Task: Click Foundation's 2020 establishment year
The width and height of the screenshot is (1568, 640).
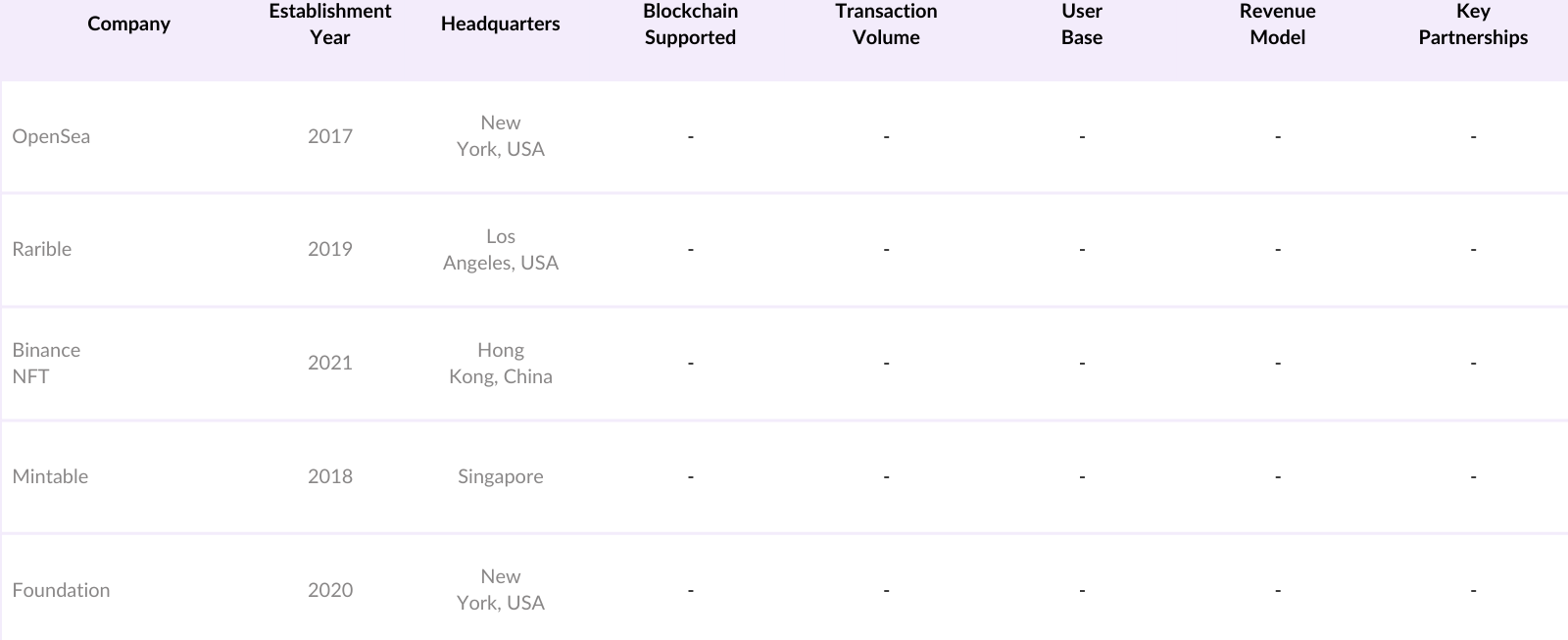Action: (x=330, y=590)
